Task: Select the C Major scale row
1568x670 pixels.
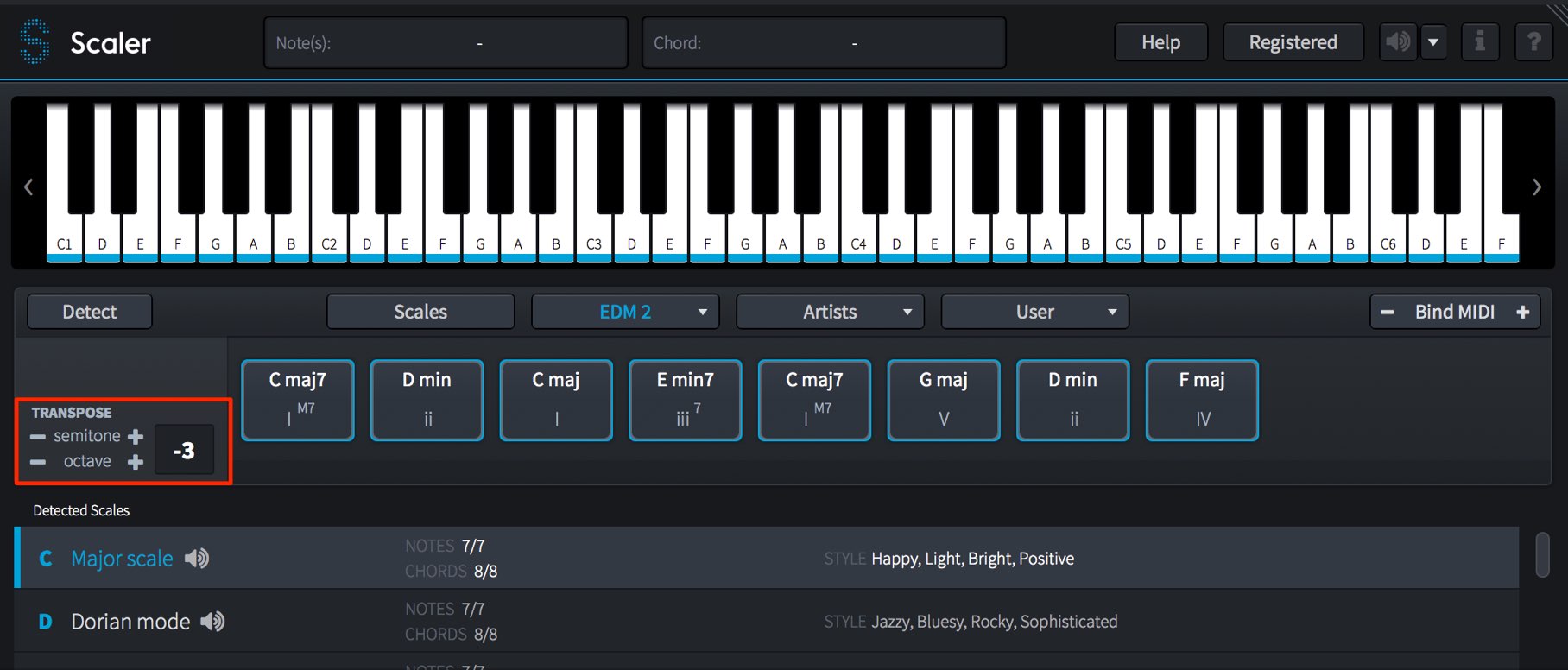Action: click(x=767, y=559)
